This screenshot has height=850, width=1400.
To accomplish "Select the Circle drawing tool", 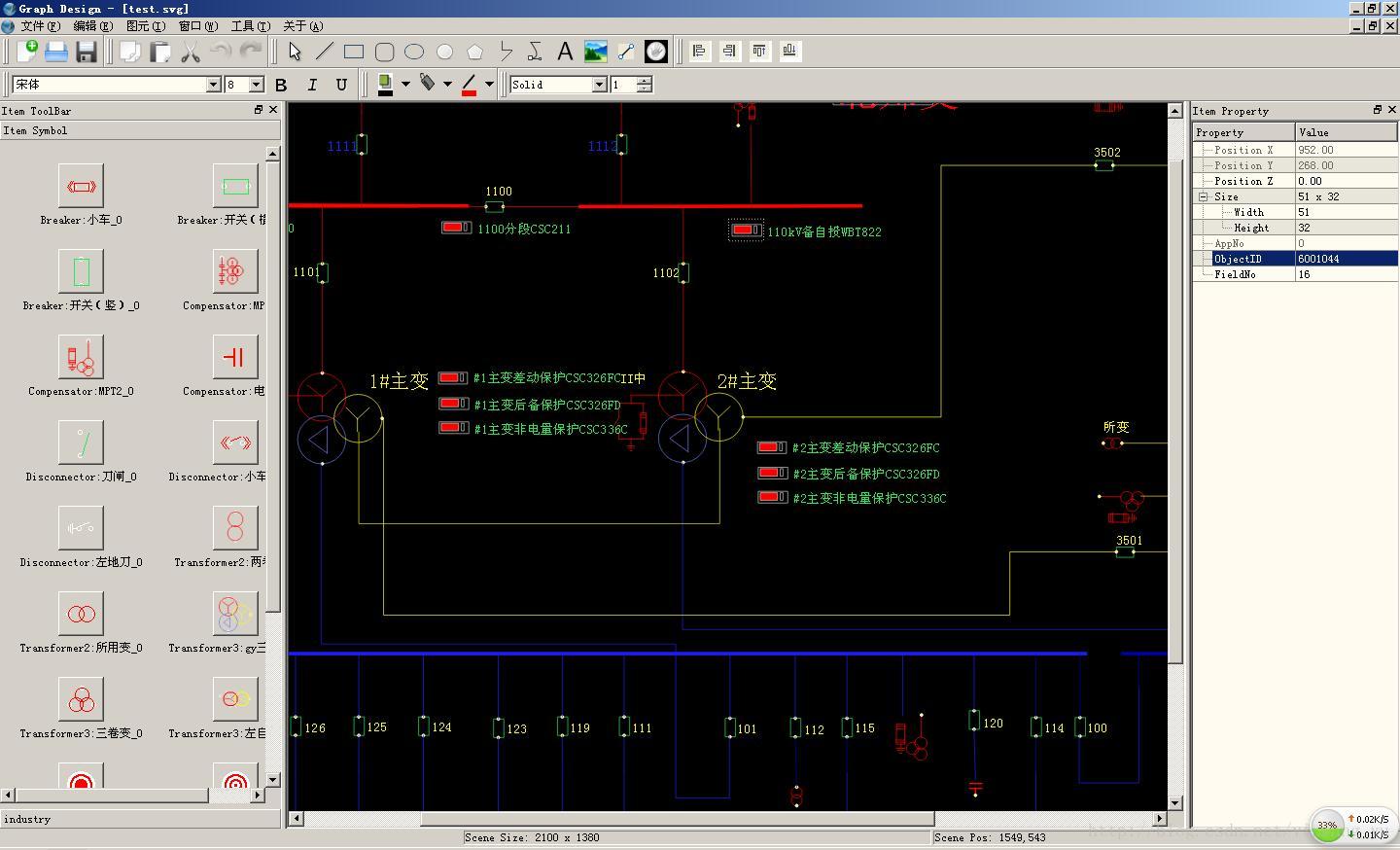I will coord(444,52).
